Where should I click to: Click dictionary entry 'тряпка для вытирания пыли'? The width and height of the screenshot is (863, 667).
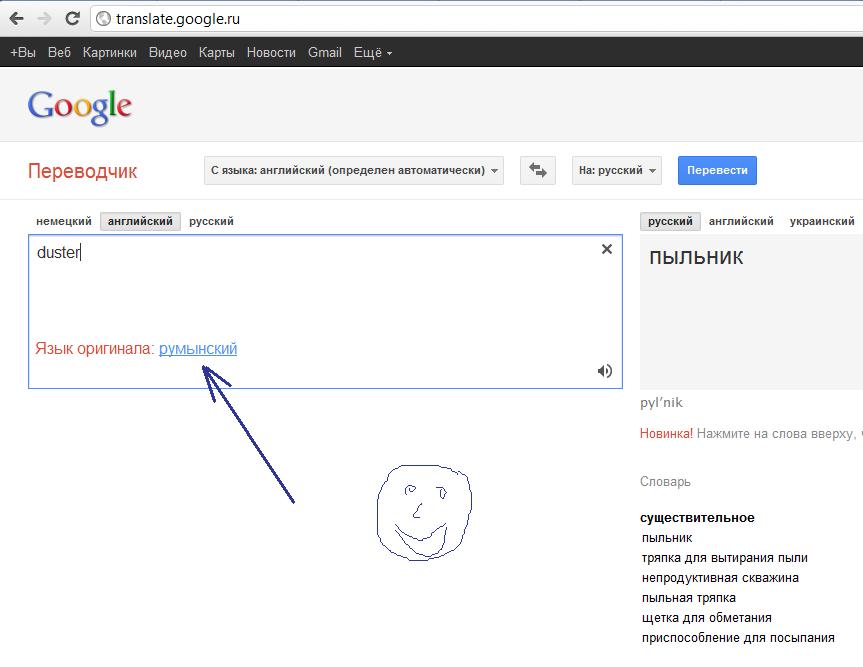coord(725,557)
